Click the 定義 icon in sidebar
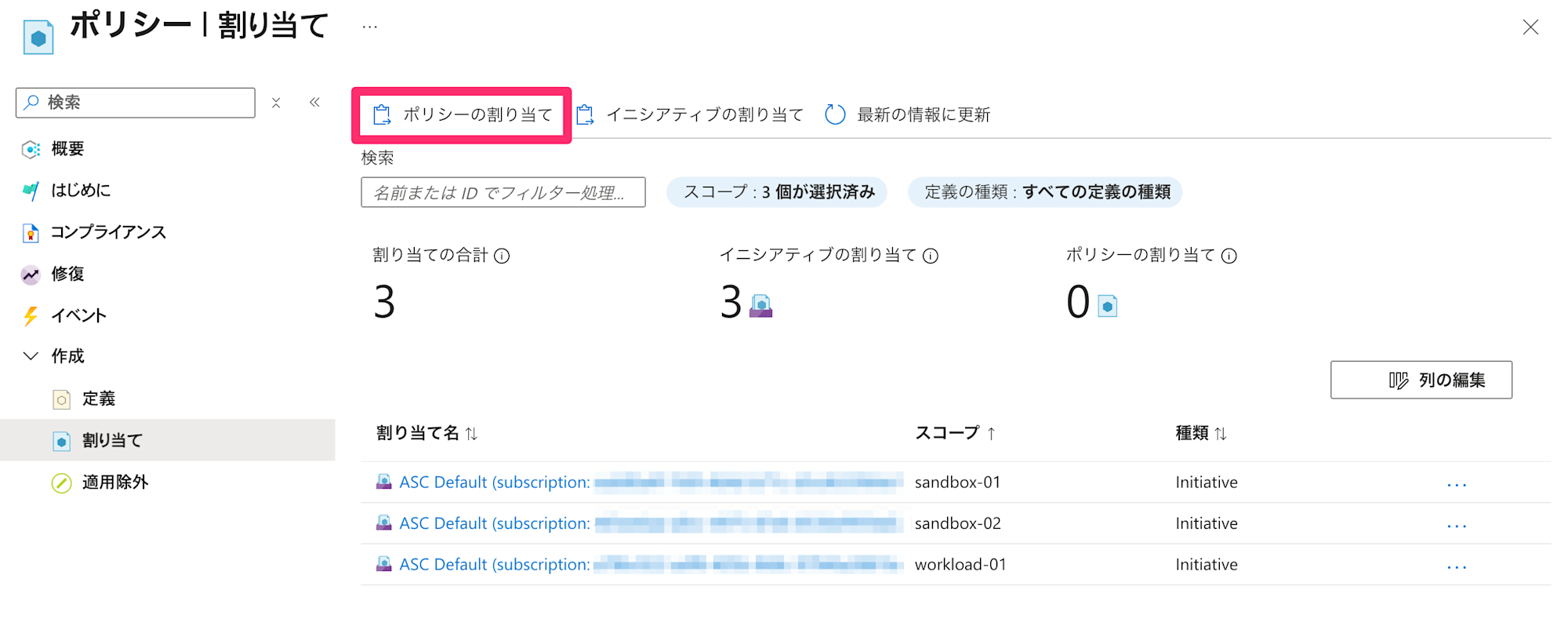The image size is (1568, 626). pyautogui.click(x=61, y=399)
